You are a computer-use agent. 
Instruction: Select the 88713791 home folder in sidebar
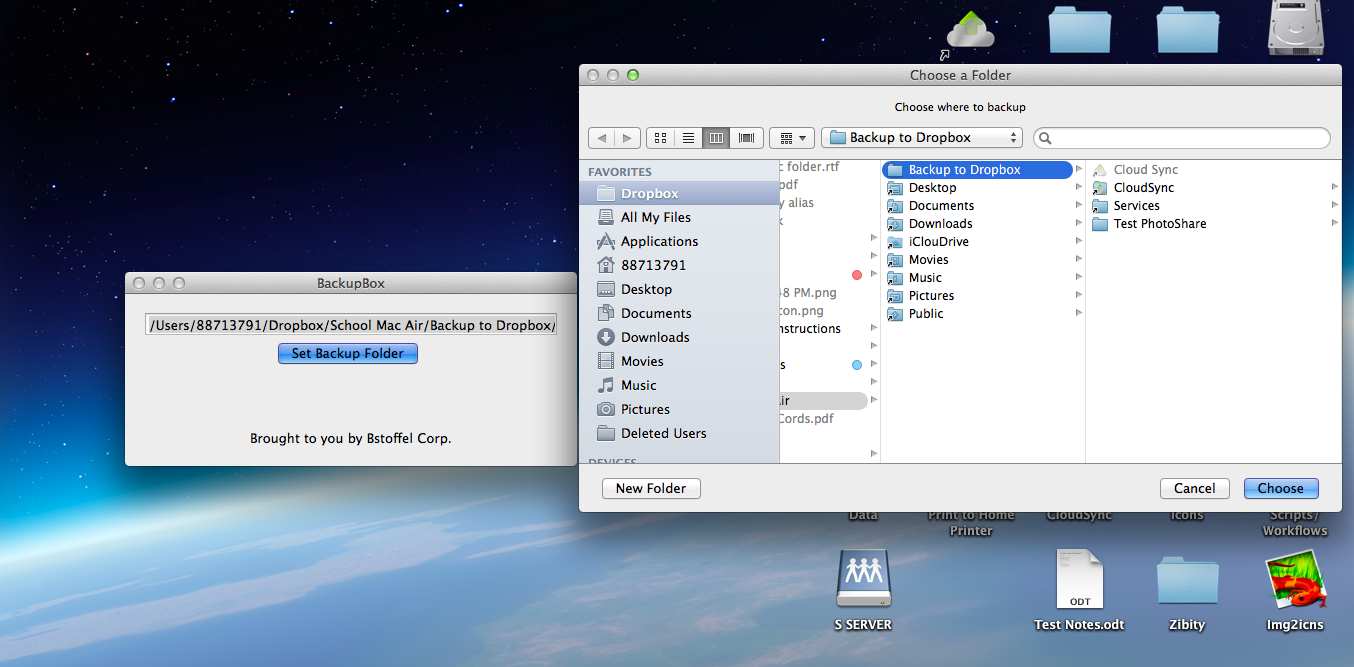[x=679, y=265]
